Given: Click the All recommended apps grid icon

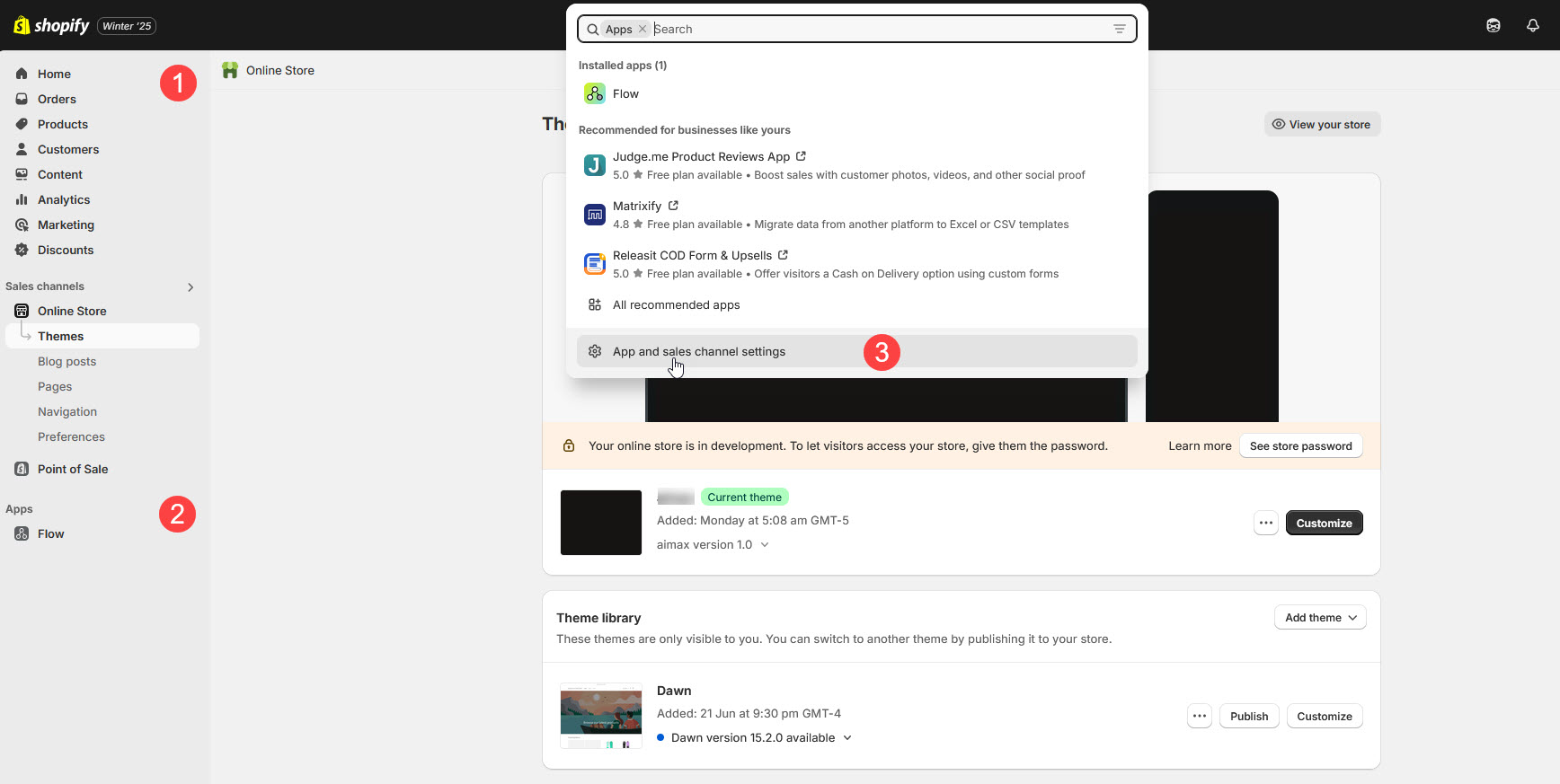Looking at the screenshot, I should pyautogui.click(x=595, y=304).
